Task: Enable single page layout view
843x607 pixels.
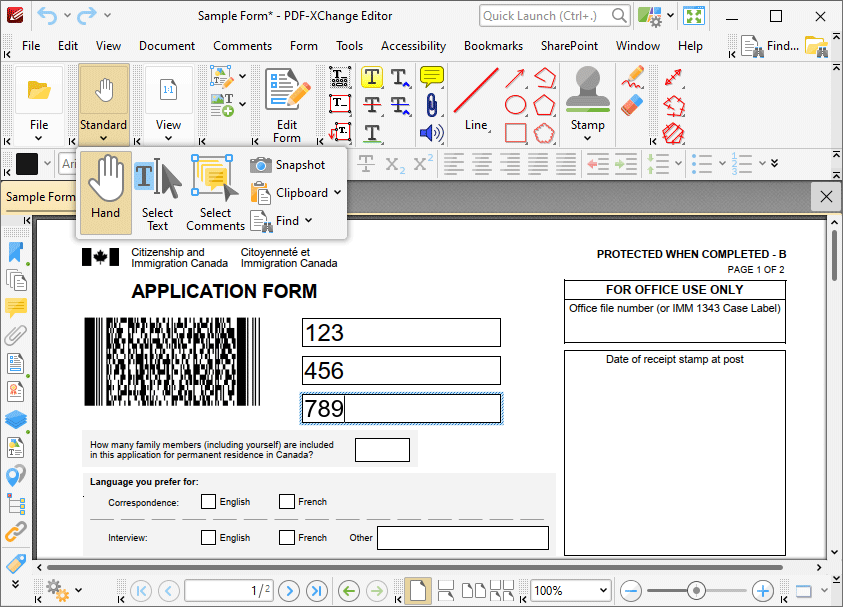Action: click(x=418, y=591)
